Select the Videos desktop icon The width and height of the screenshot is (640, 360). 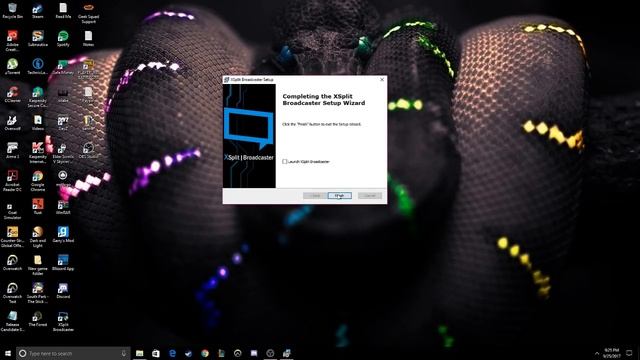click(x=38, y=122)
